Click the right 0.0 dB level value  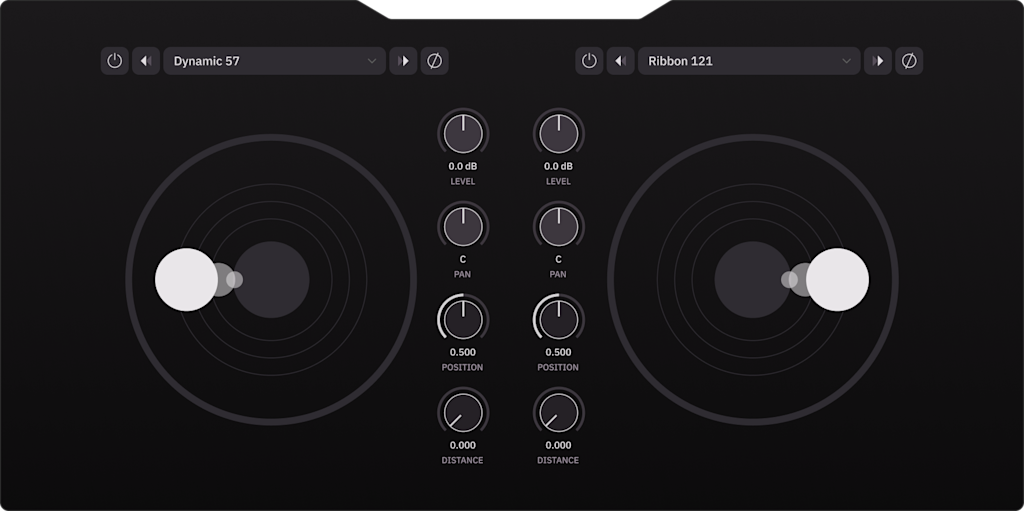click(558, 167)
